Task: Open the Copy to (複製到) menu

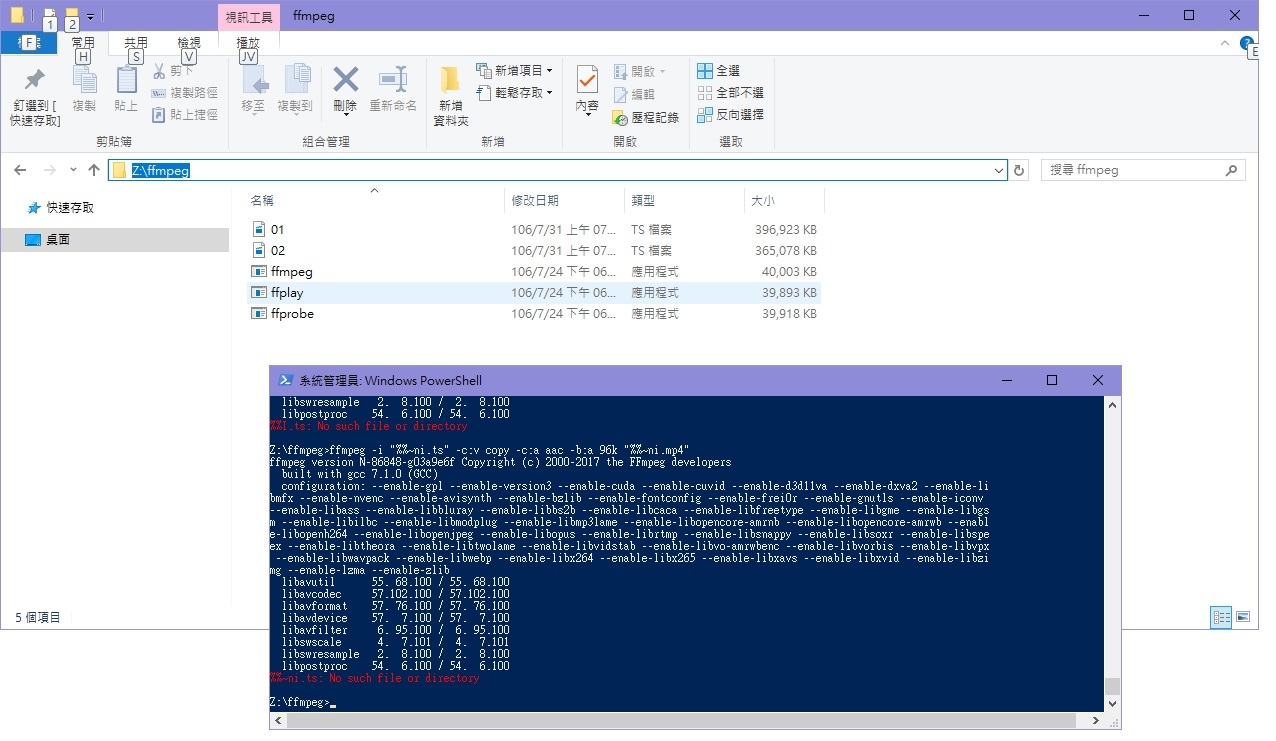Action: 296,89
